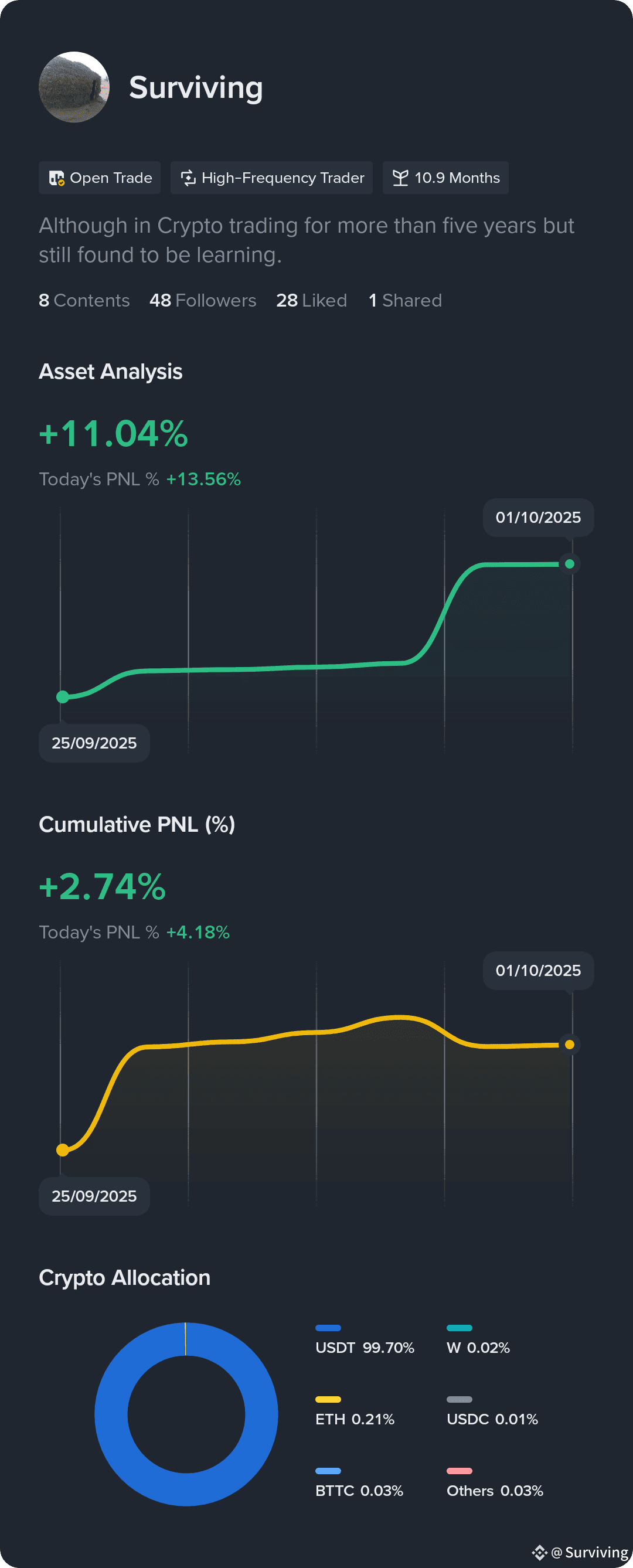Open the 8 Contents section
The height and width of the screenshot is (1568, 633).
84,300
